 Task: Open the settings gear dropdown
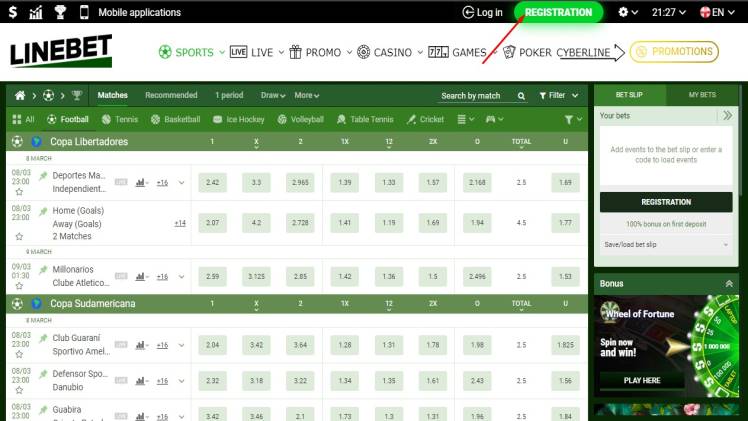point(628,12)
